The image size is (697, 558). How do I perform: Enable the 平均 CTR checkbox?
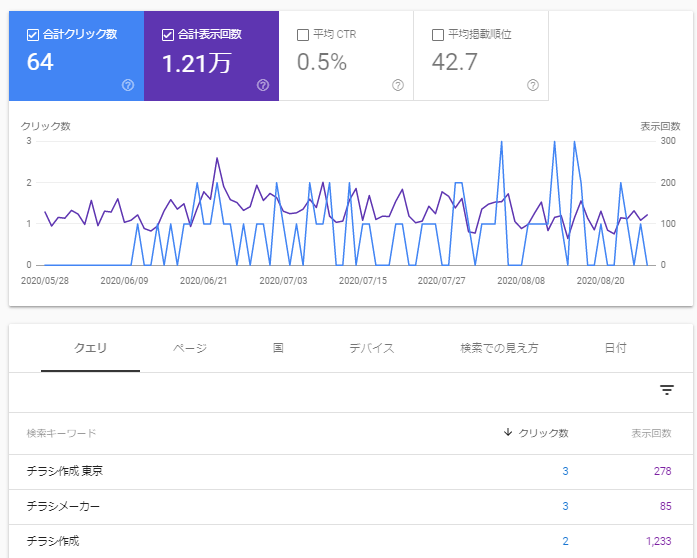303,35
